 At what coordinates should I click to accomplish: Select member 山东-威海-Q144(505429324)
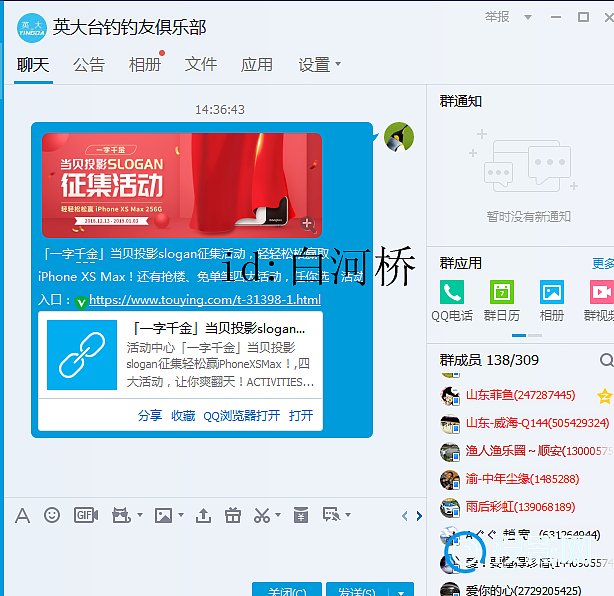click(537, 423)
